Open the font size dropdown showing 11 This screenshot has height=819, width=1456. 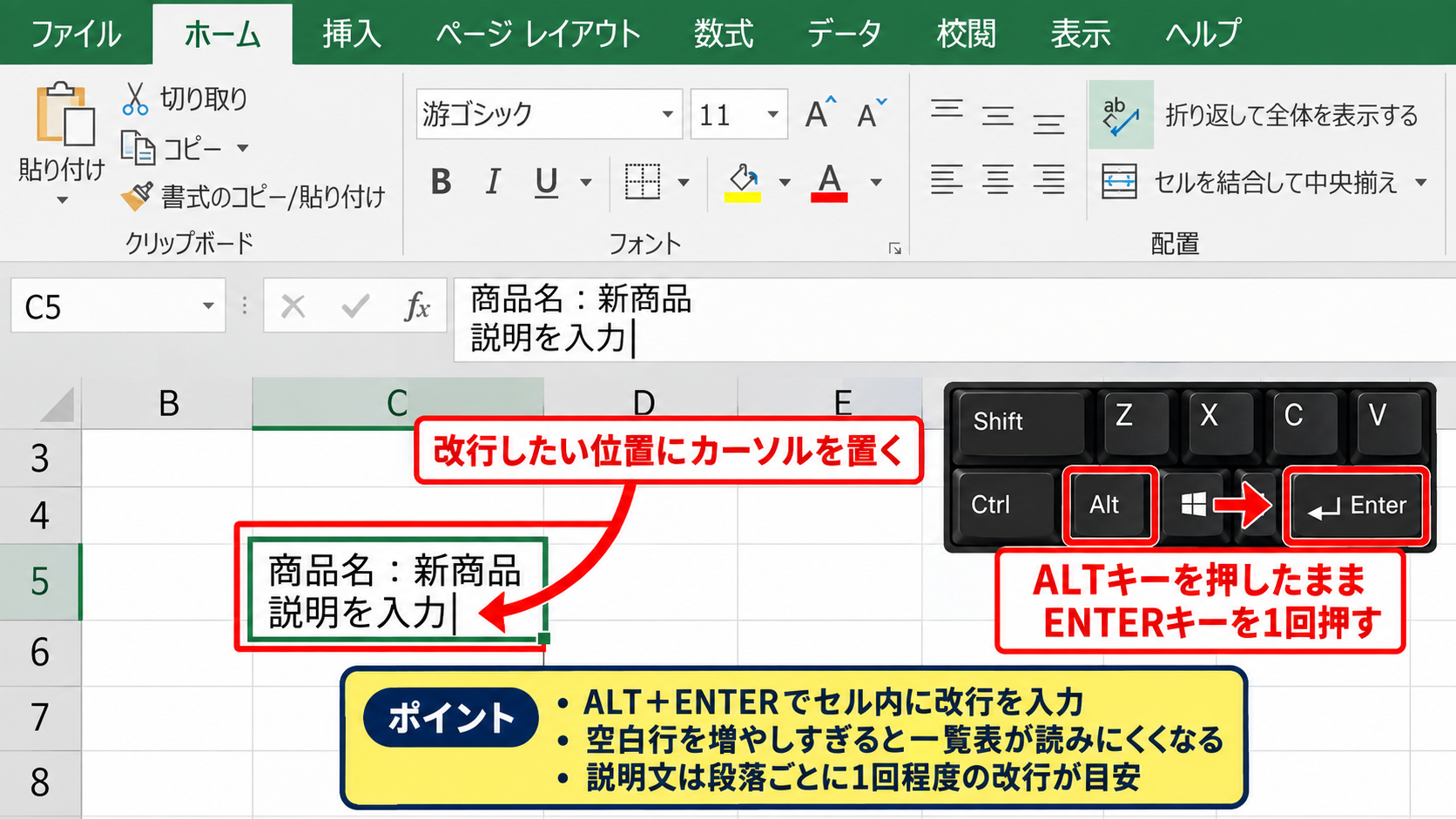(772, 114)
